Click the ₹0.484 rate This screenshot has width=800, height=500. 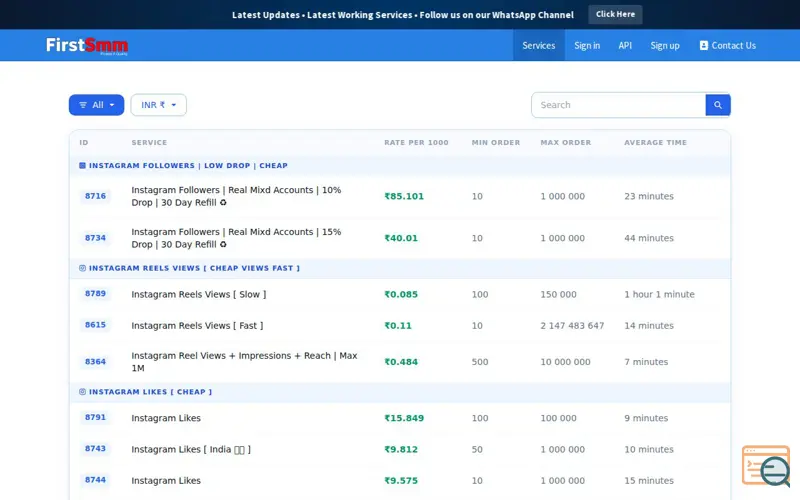pyautogui.click(x=401, y=362)
